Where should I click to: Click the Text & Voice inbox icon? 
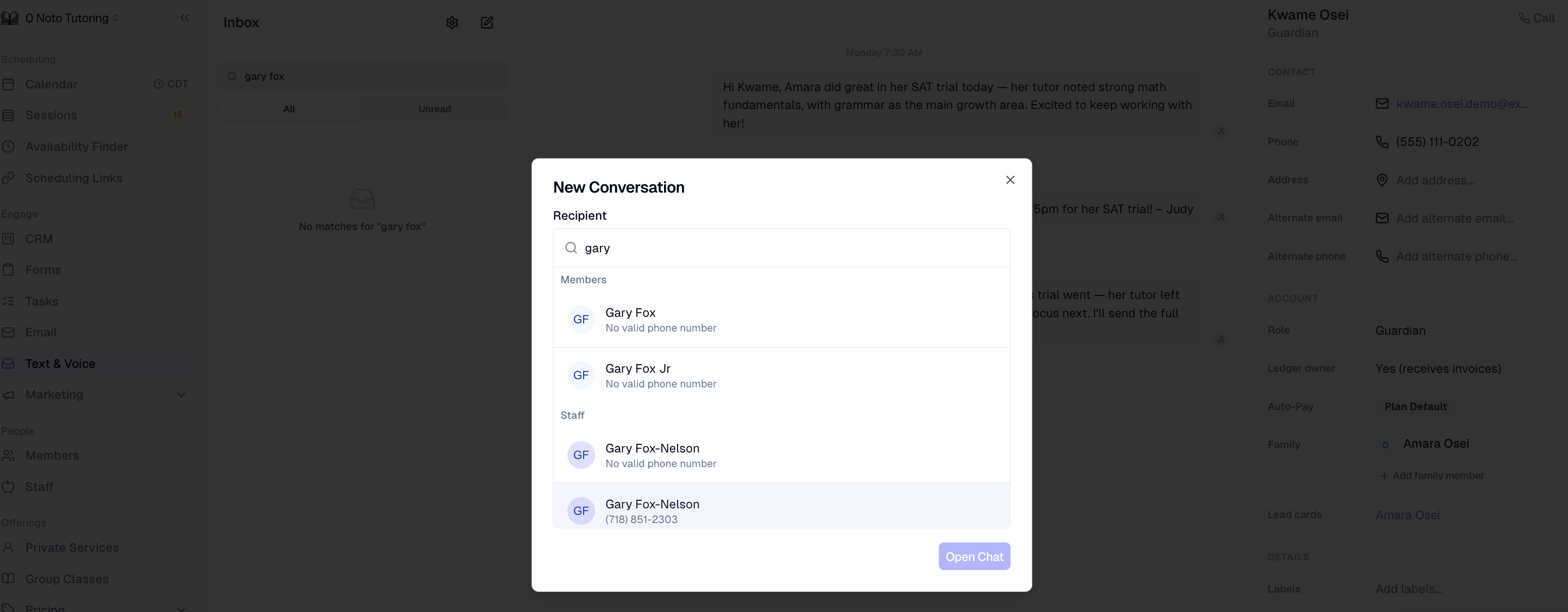click(8, 364)
